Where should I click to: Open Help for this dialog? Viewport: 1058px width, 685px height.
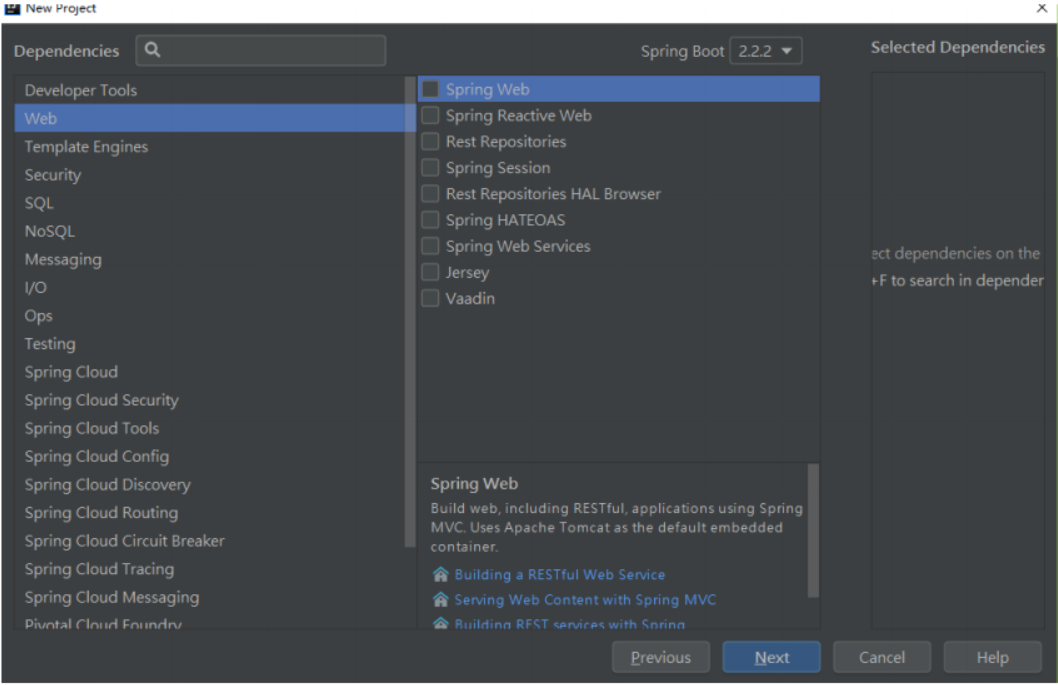click(x=993, y=657)
